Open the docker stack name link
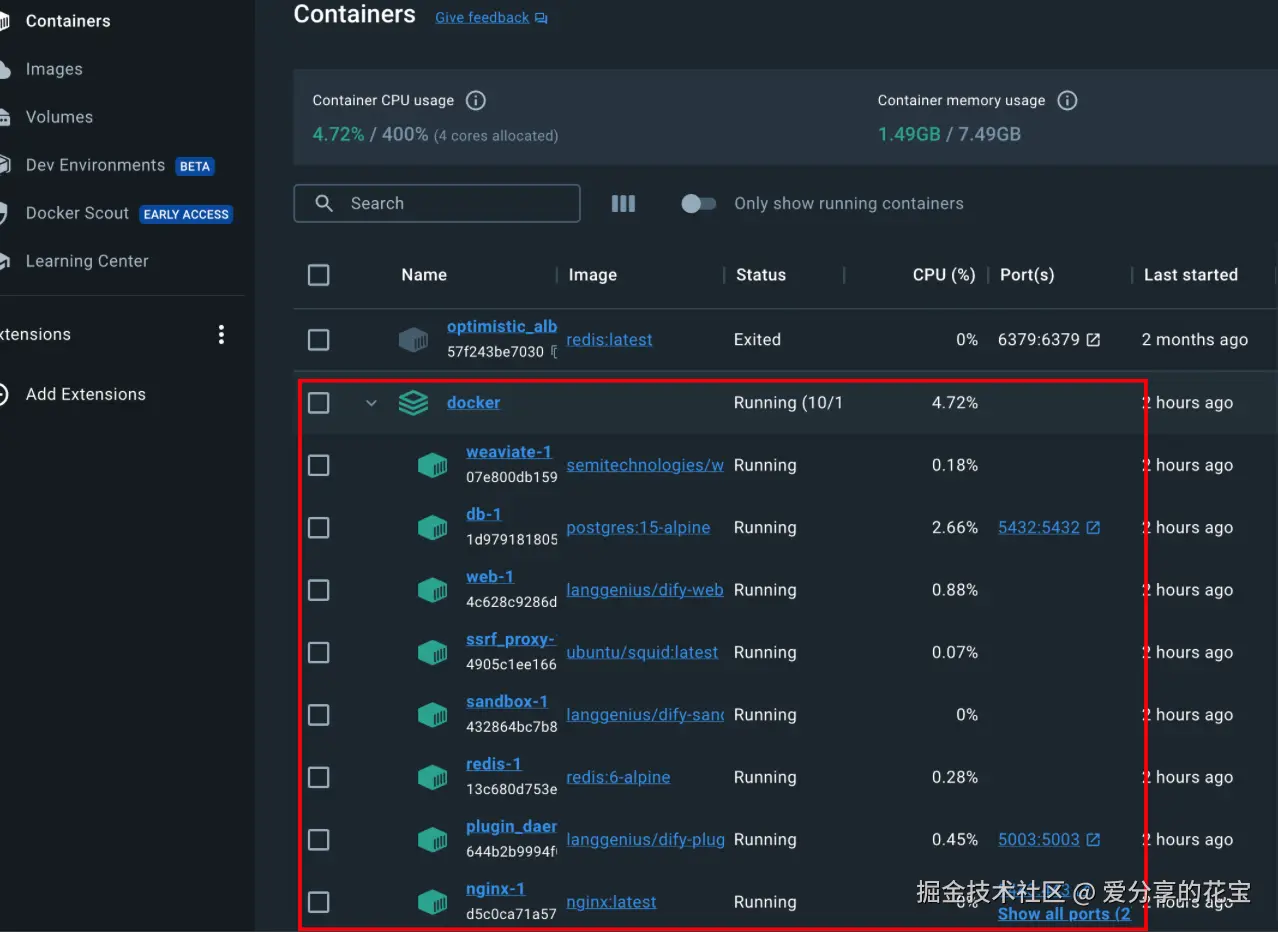The image size is (1278, 932). click(x=473, y=403)
